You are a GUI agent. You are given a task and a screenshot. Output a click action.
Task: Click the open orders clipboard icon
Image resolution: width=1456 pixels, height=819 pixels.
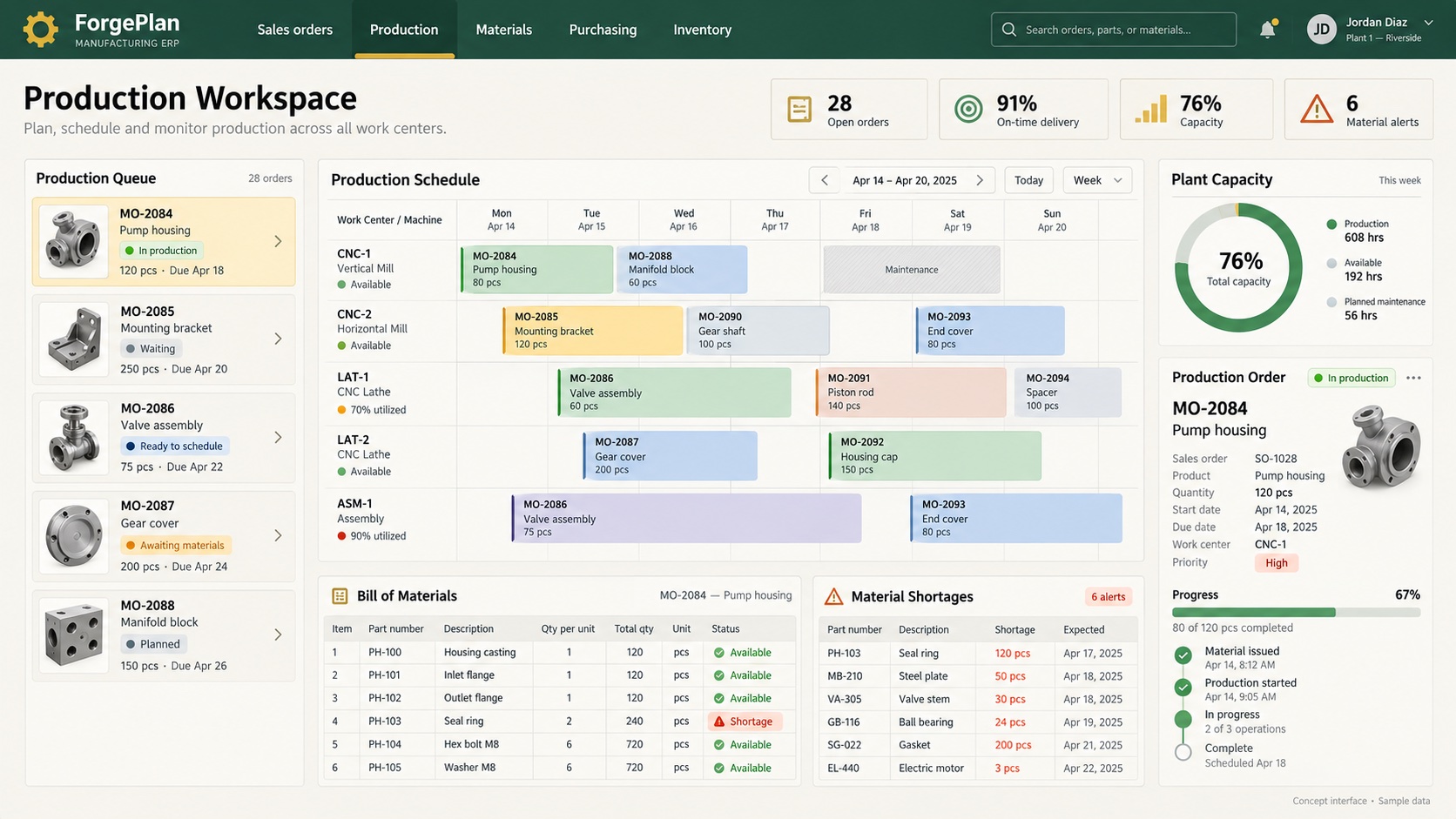tap(799, 110)
